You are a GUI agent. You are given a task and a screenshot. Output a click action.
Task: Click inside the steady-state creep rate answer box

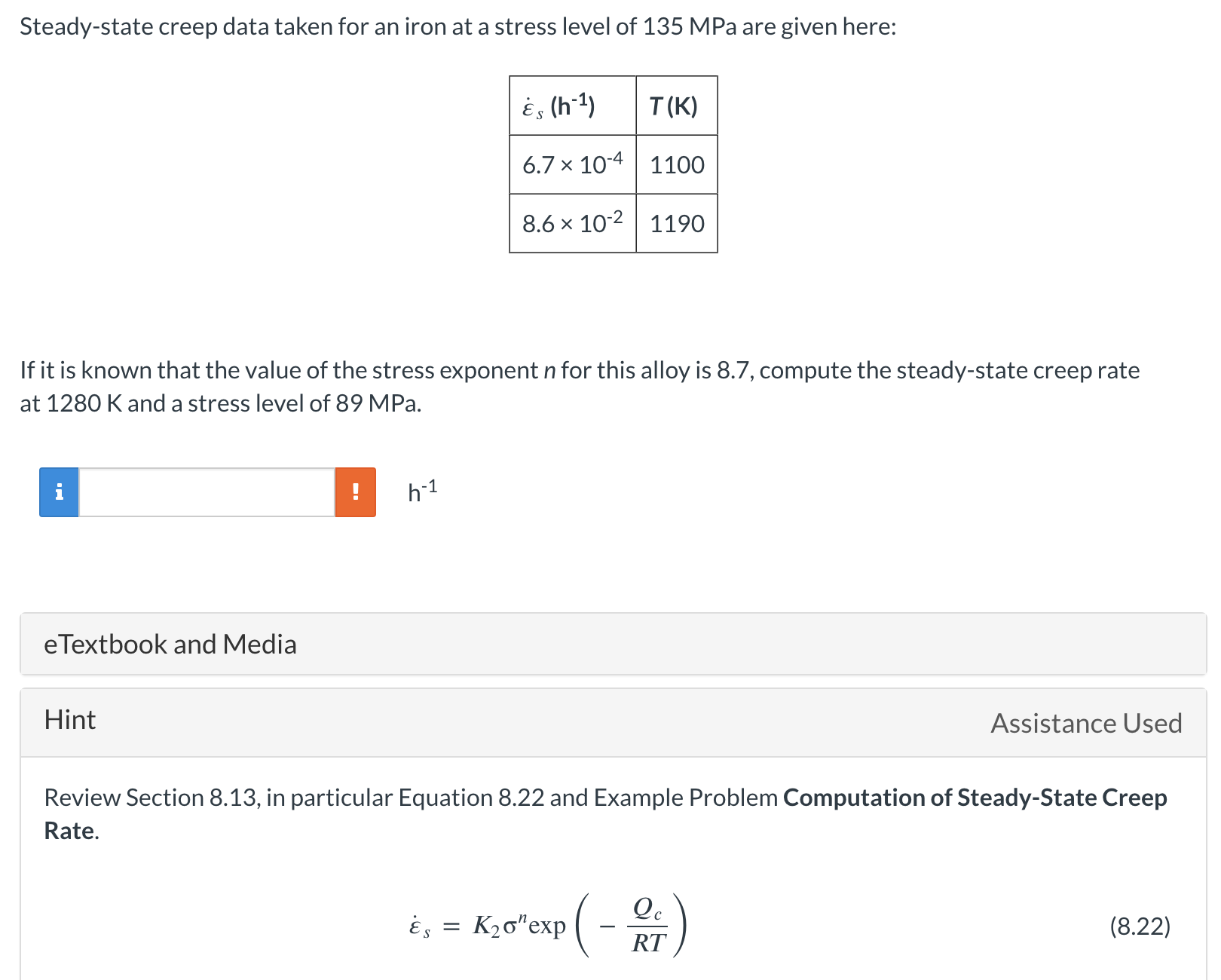point(206,493)
